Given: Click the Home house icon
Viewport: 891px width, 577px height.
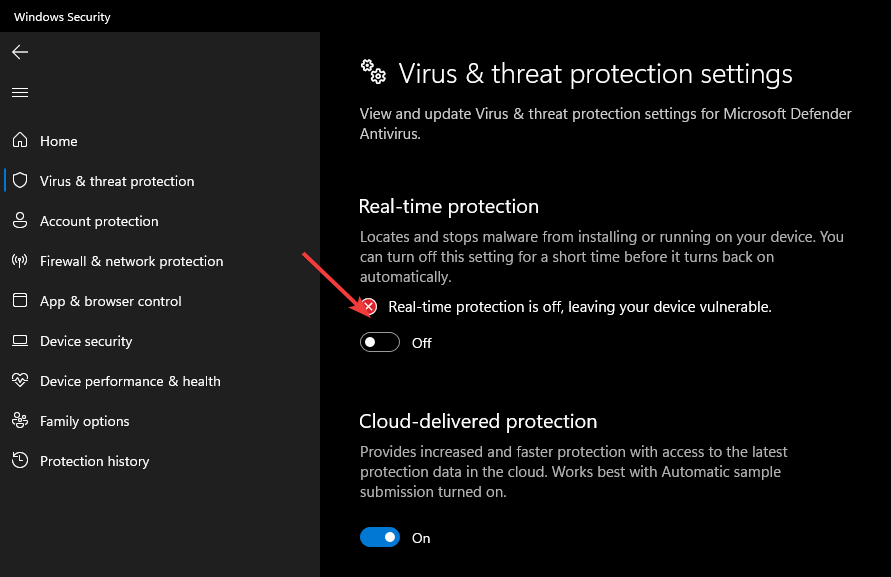Looking at the screenshot, I should 20,140.
